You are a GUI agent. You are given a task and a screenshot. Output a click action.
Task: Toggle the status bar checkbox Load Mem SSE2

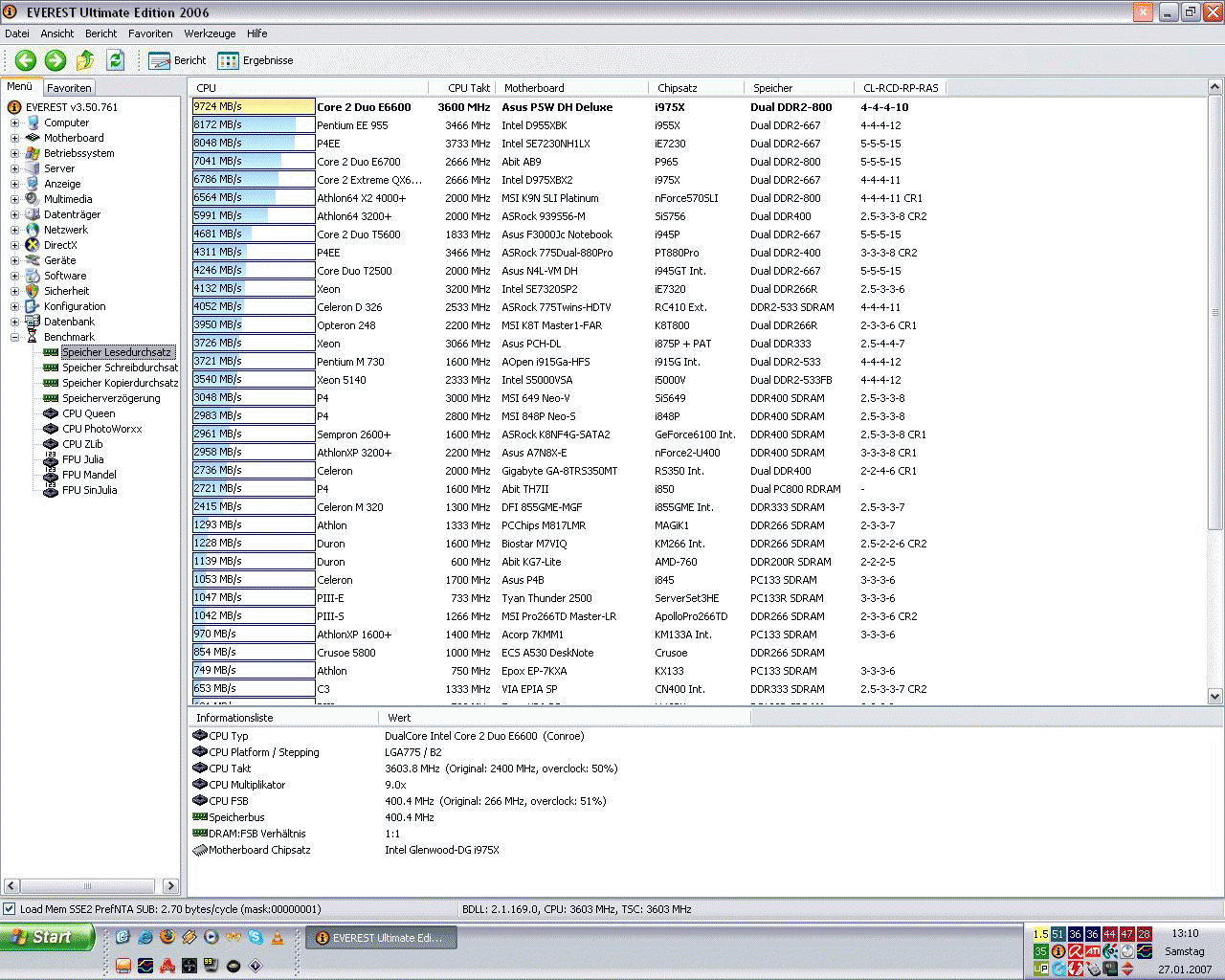coord(10,909)
